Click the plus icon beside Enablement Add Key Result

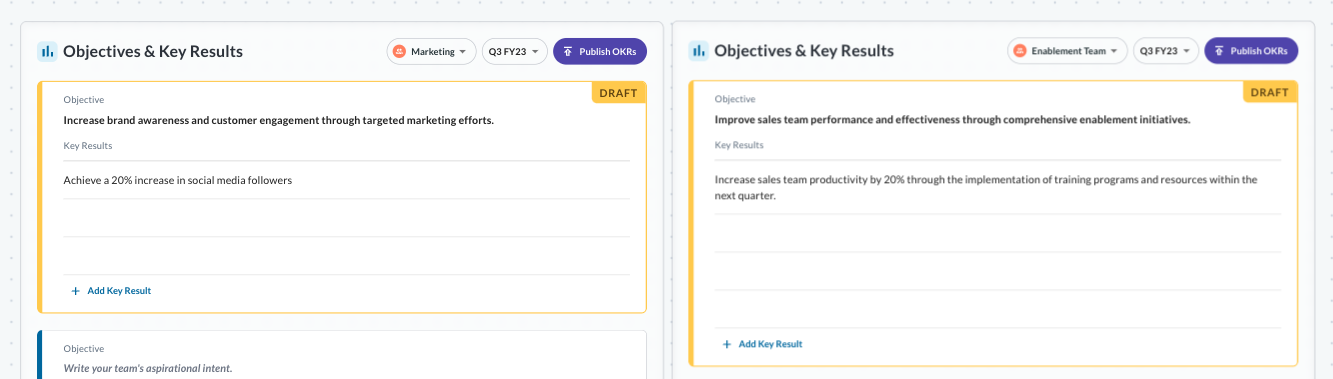coord(727,344)
